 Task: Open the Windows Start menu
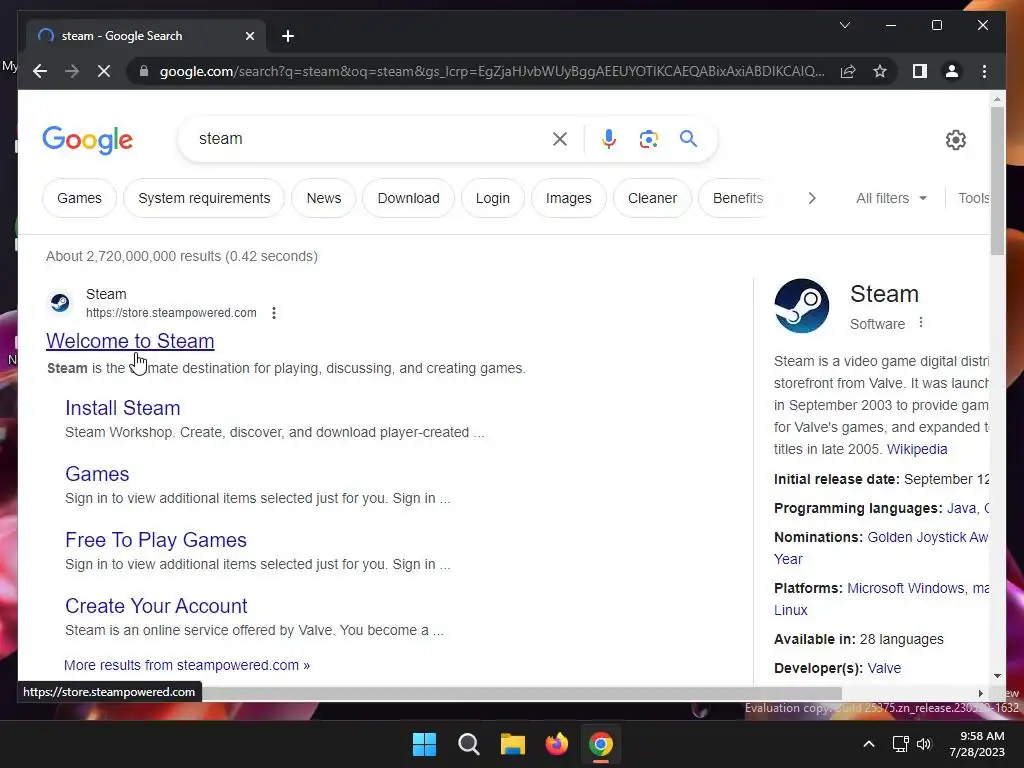tap(424, 744)
